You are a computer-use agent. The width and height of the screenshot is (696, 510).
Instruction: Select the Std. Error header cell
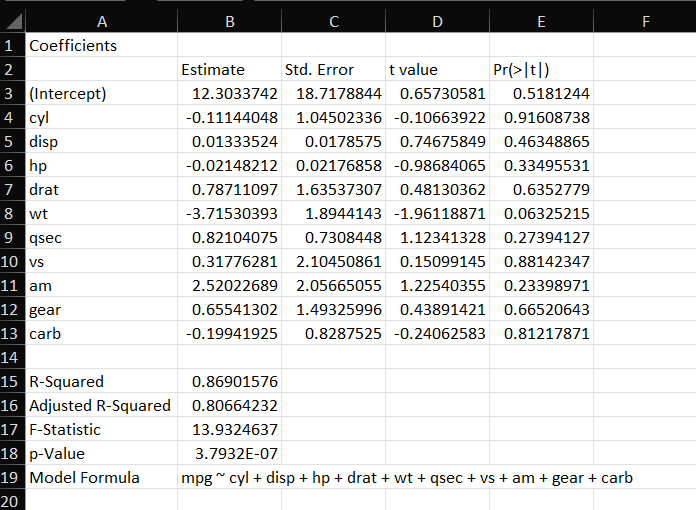coord(319,70)
